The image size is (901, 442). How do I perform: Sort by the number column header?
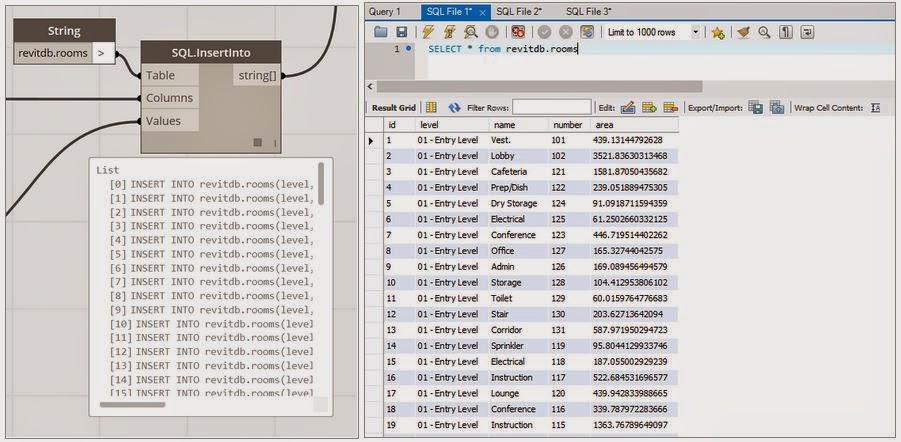point(568,125)
